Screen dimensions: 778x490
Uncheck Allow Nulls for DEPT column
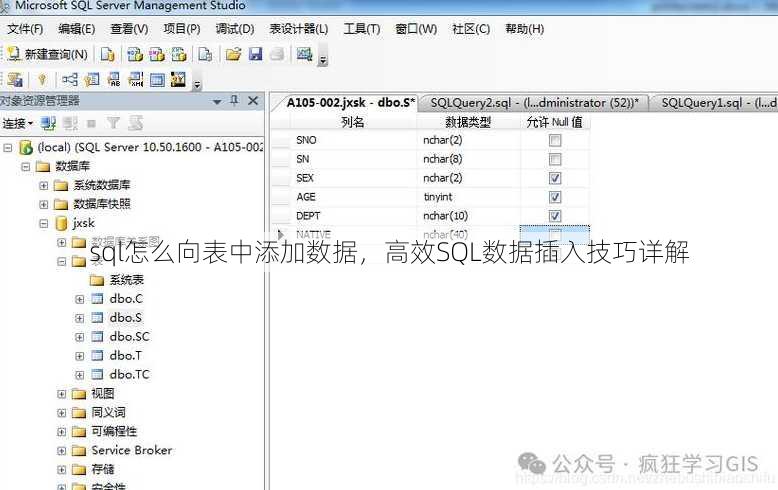555,216
